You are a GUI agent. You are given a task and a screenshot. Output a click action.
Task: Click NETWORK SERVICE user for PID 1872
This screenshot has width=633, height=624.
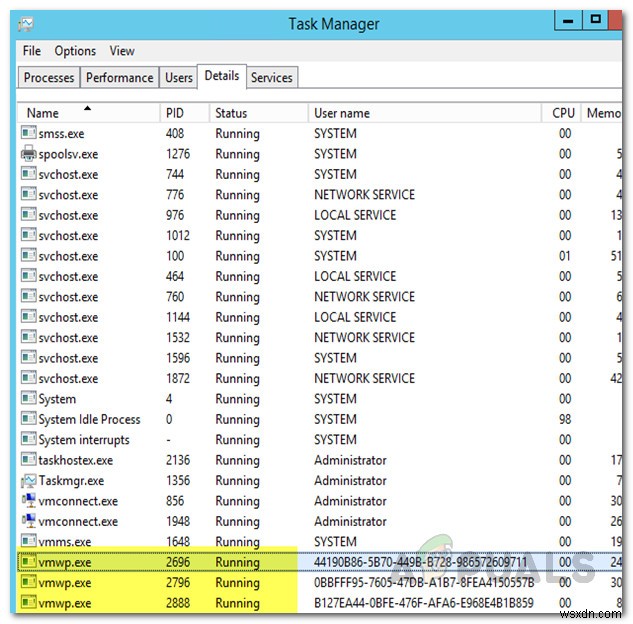tap(364, 378)
